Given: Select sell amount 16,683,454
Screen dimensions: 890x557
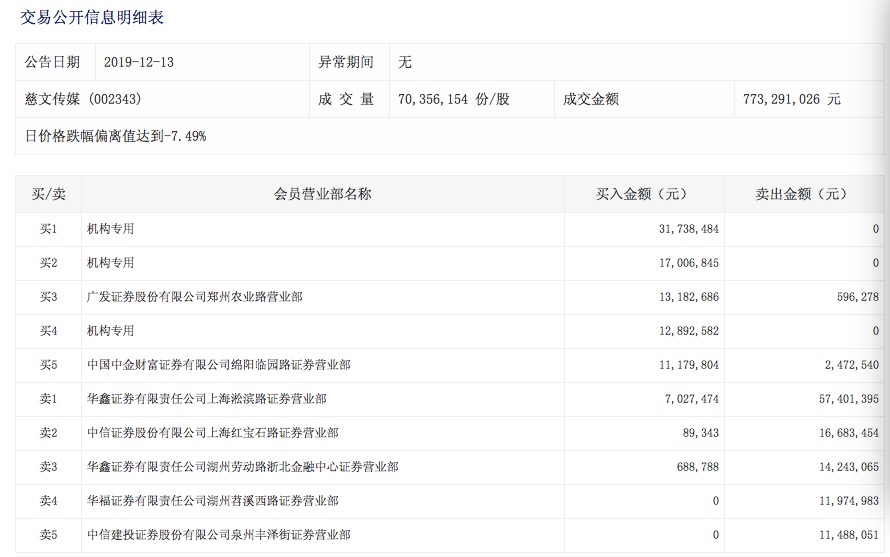Looking at the screenshot, I should 849,433.
